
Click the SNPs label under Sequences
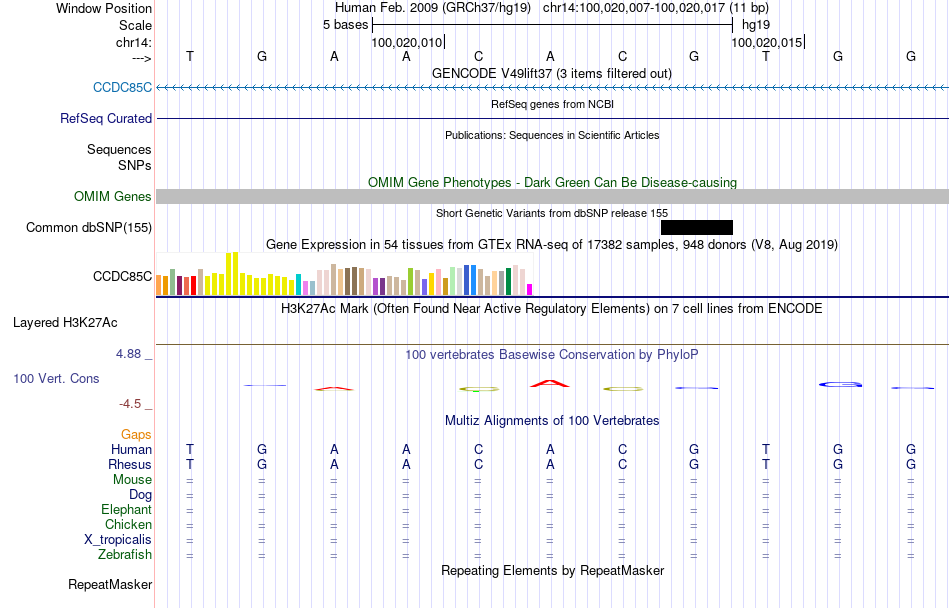[135, 165]
